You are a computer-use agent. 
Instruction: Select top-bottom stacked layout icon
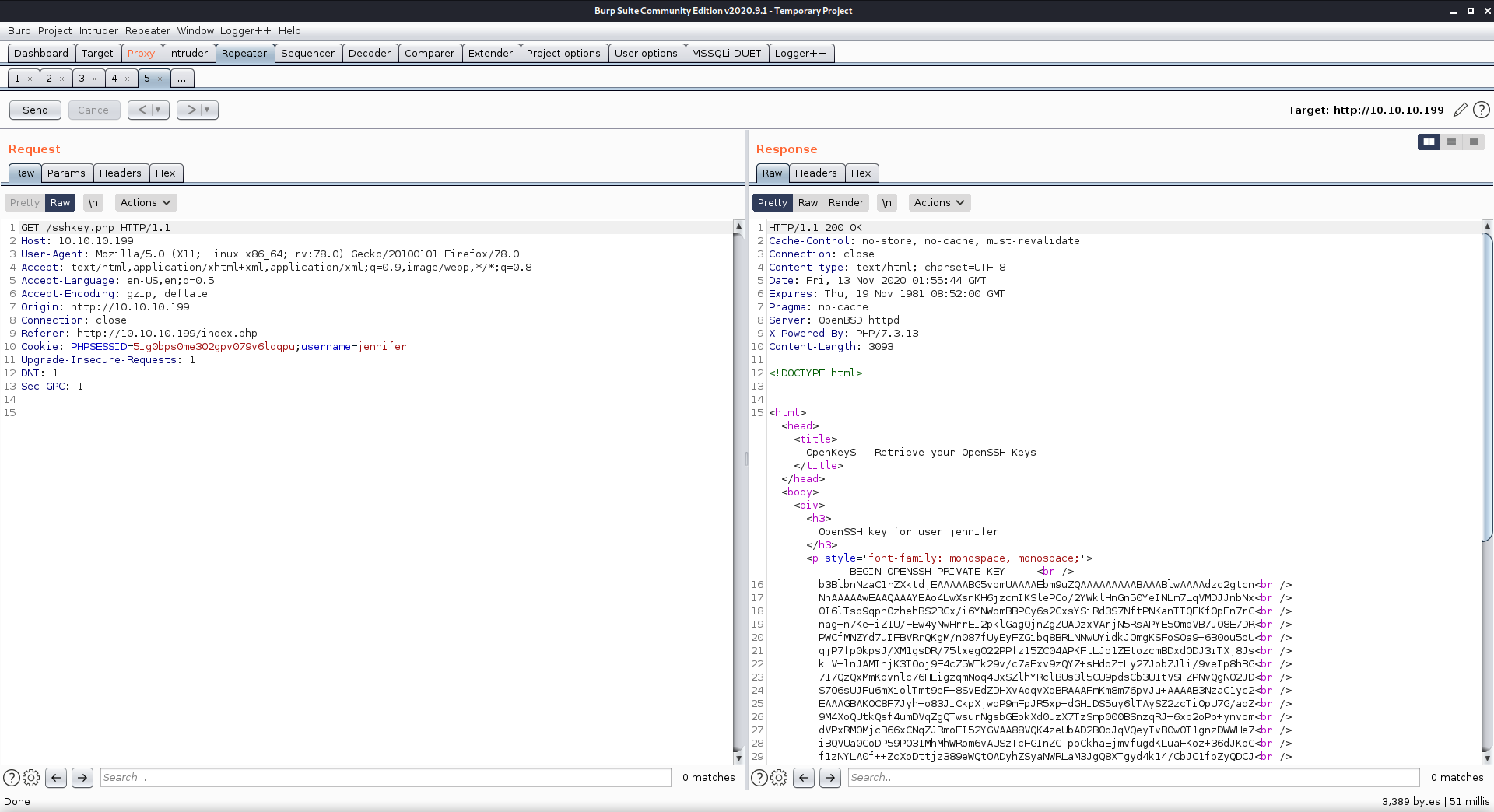click(x=1451, y=142)
